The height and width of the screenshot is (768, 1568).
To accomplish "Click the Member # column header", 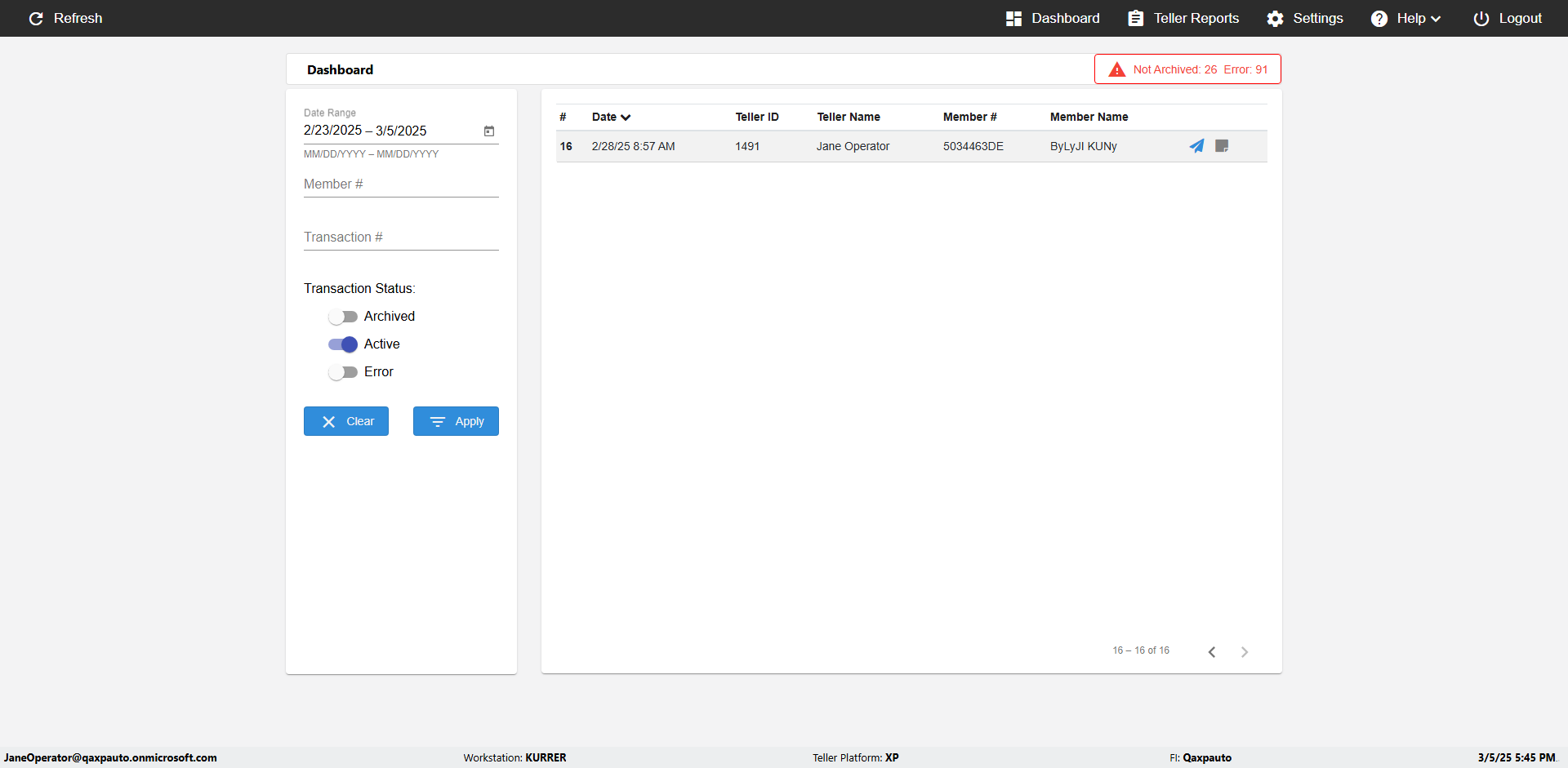I will 969,117.
